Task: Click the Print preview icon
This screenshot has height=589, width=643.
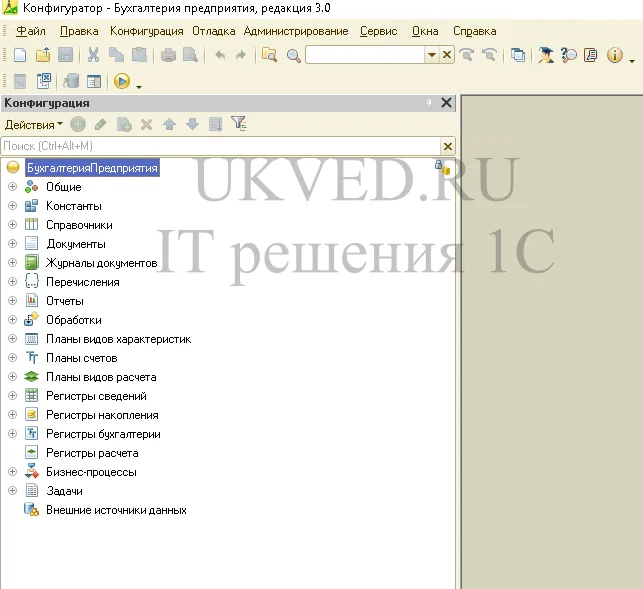Action: tap(190, 55)
